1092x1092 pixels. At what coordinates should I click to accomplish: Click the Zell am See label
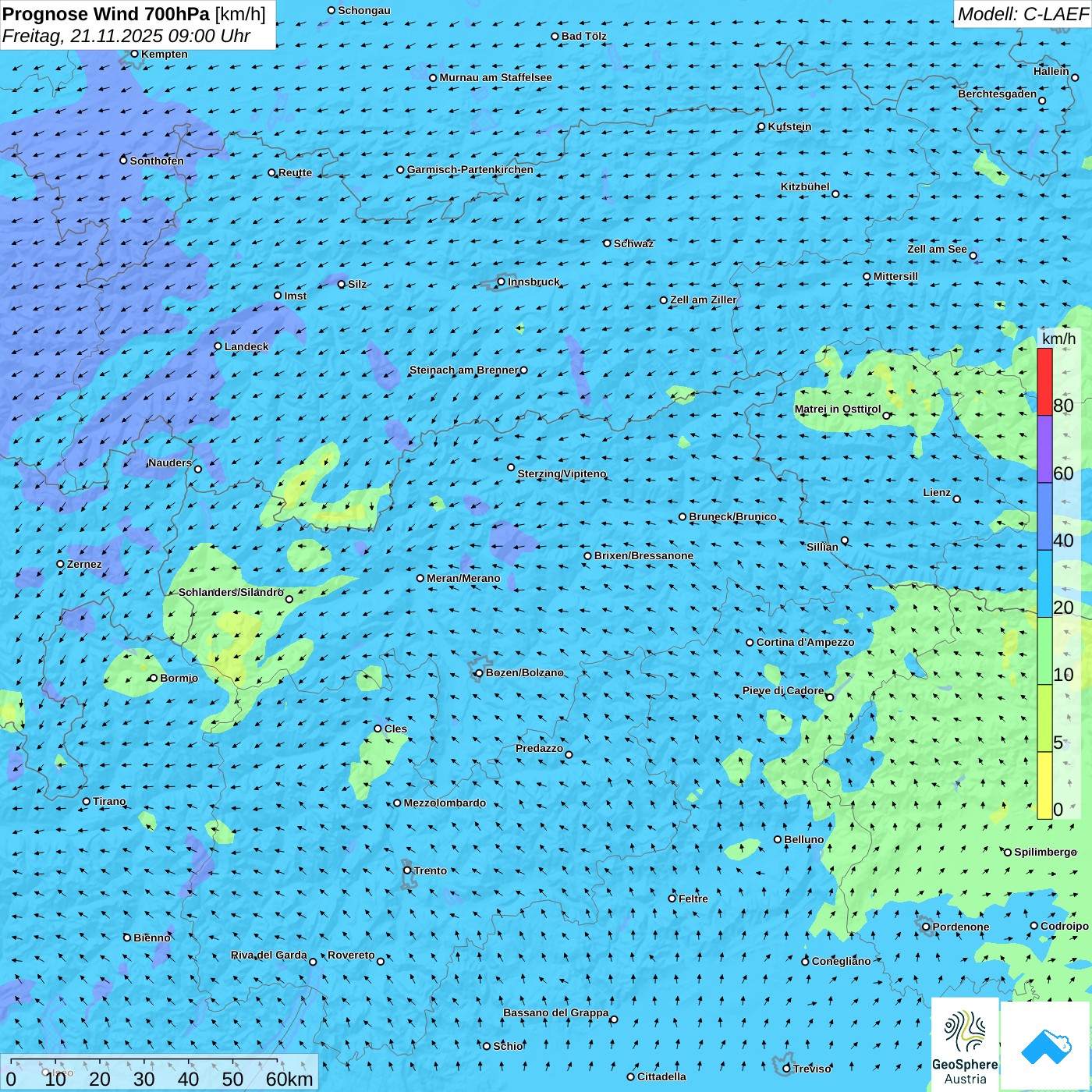[937, 249]
